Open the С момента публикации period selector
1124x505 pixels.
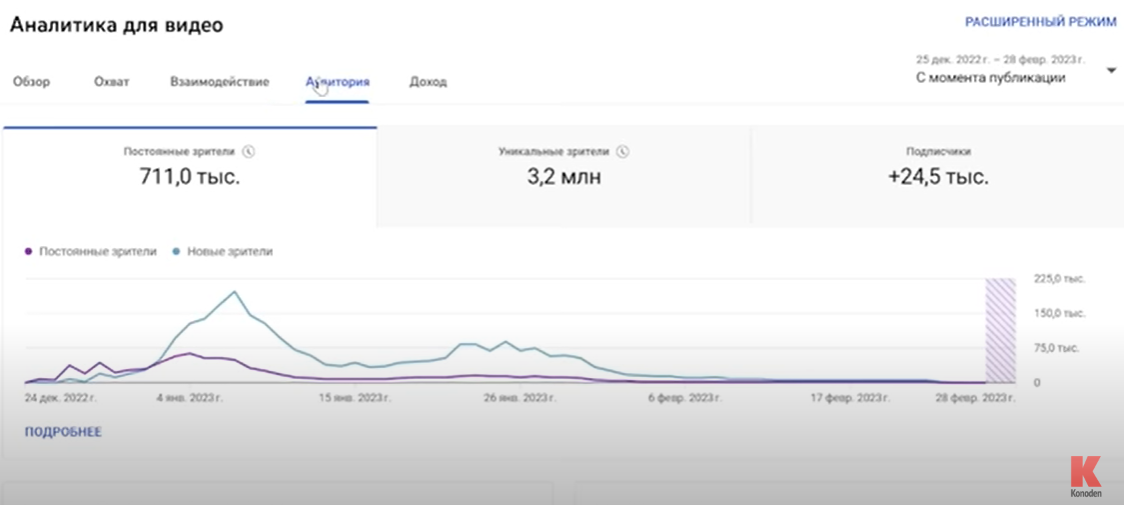990,77
